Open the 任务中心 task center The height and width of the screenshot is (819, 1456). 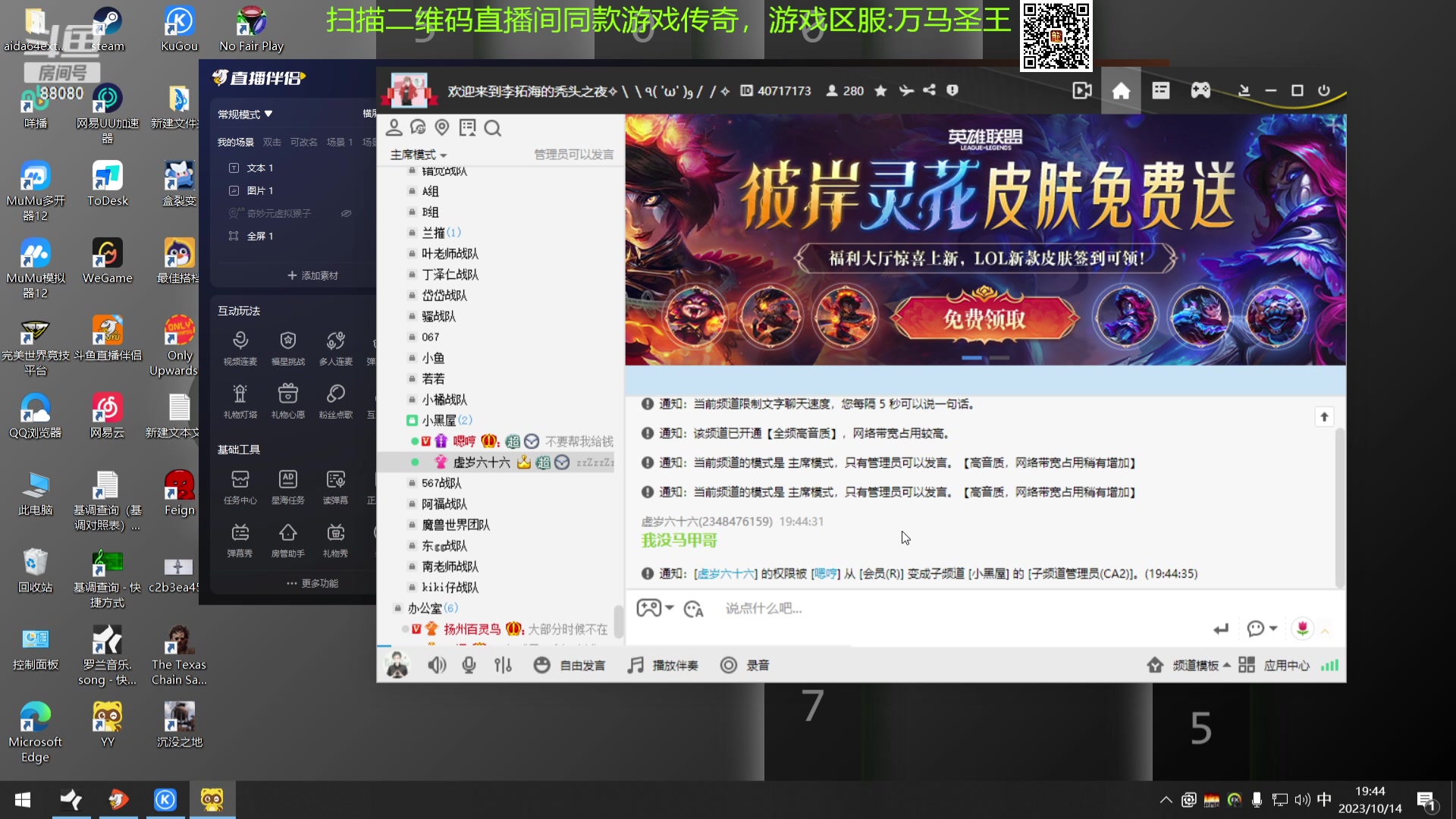240,486
